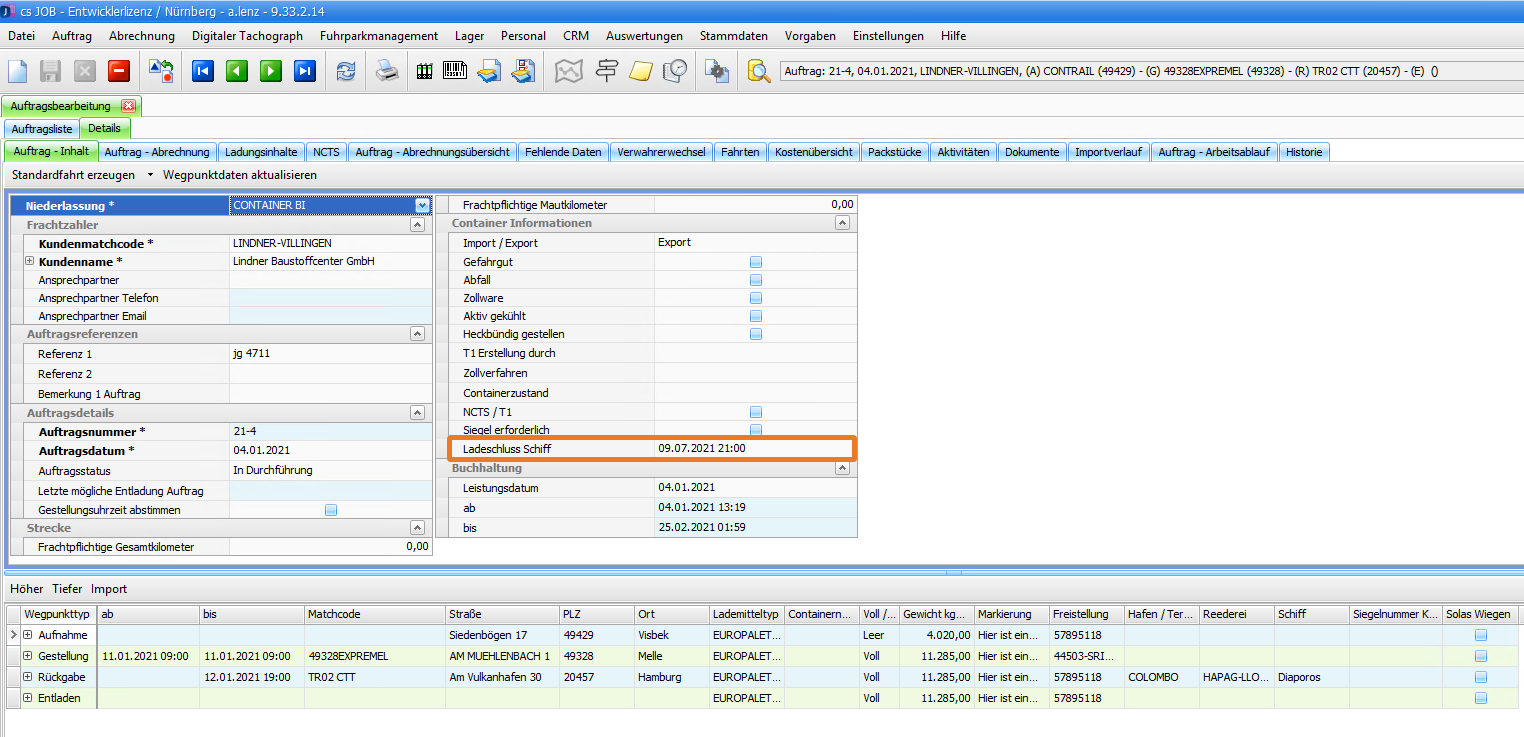The image size is (1524, 737).
Task: Expand the Gestellung waypoint row
Action: pyautogui.click(x=28, y=656)
